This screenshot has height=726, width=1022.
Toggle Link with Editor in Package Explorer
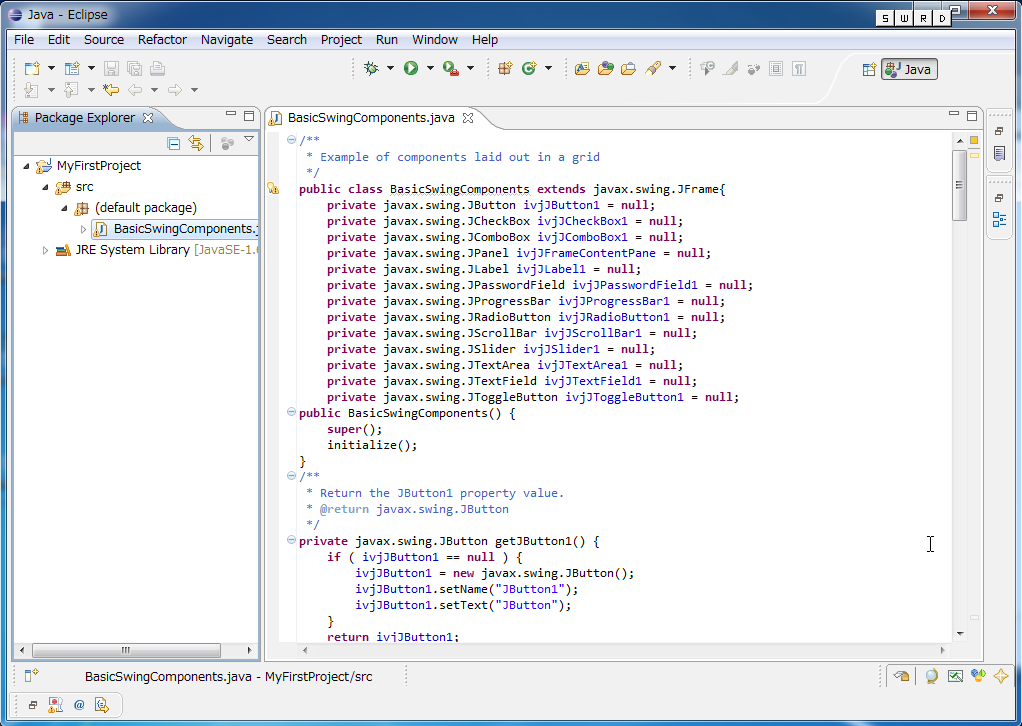coord(196,143)
